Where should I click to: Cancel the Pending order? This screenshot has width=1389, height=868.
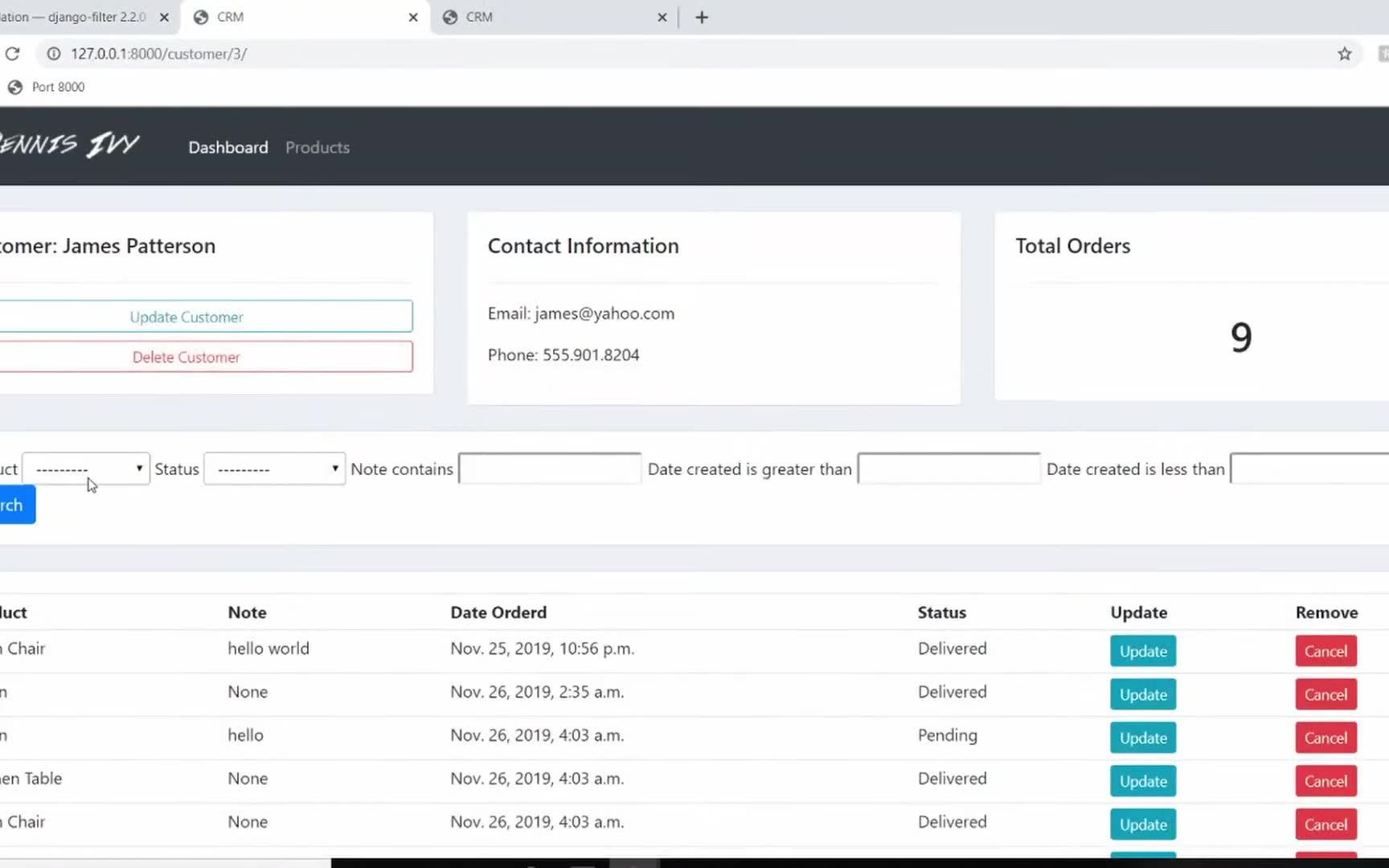(x=1325, y=738)
